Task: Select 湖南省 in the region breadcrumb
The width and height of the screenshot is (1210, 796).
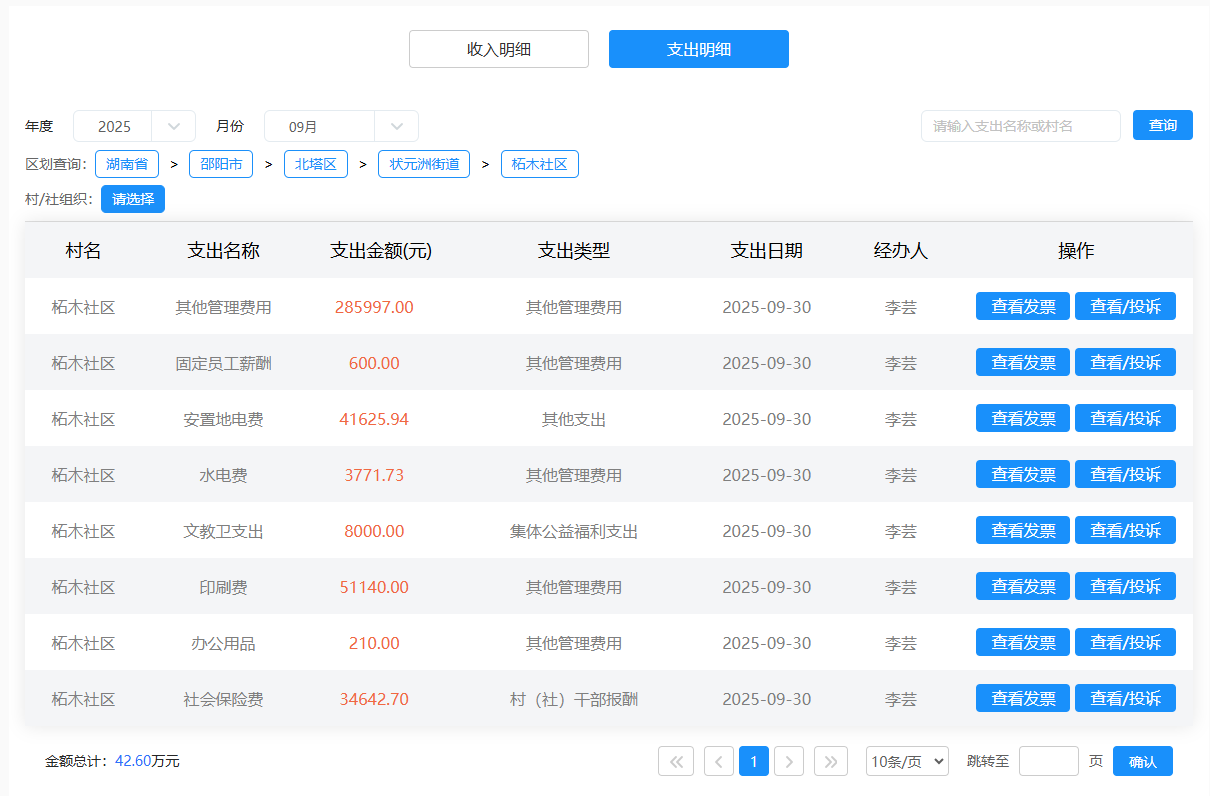Action: (x=127, y=164)
